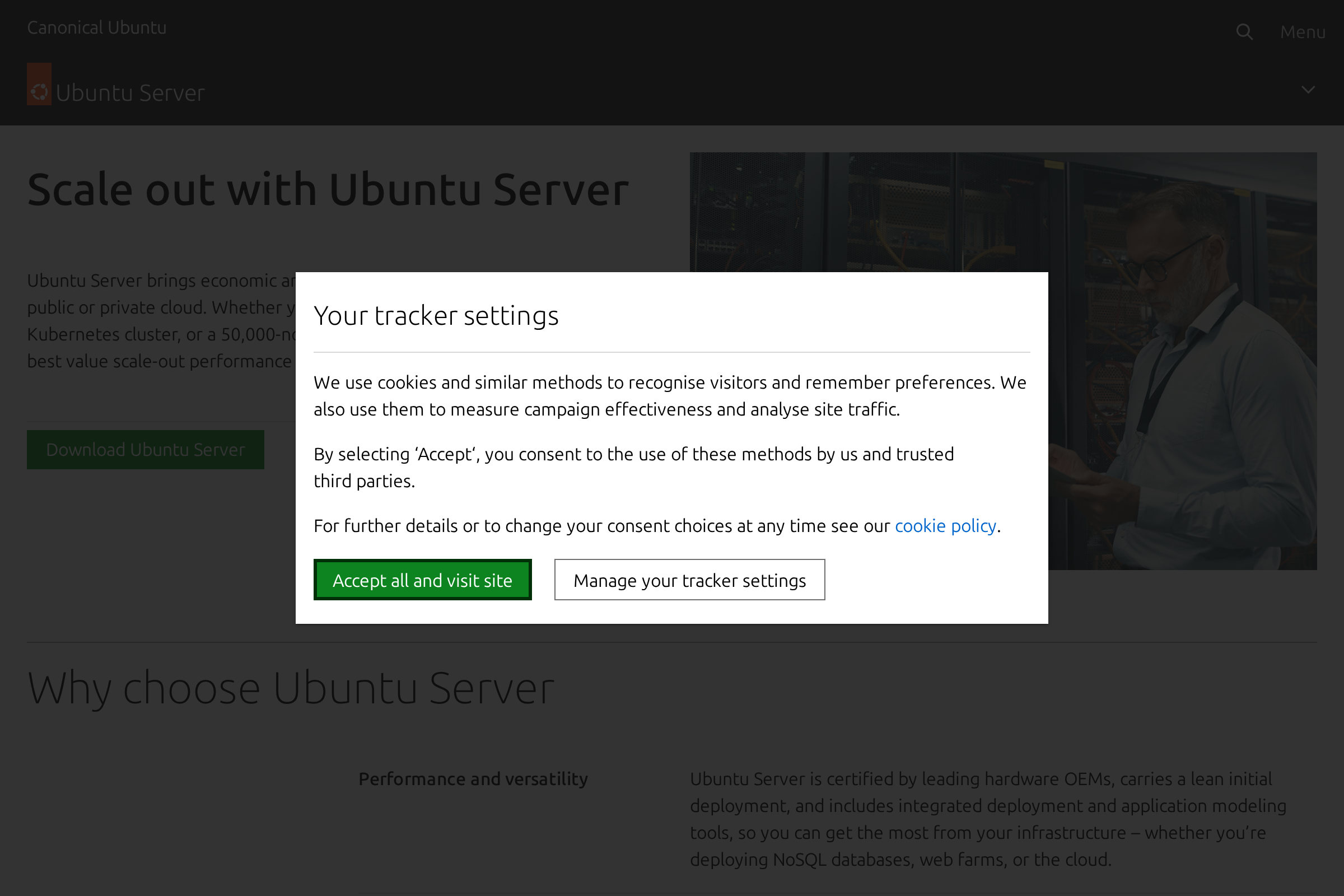Click the dialog divider under the heading

[x=671, y=353]
